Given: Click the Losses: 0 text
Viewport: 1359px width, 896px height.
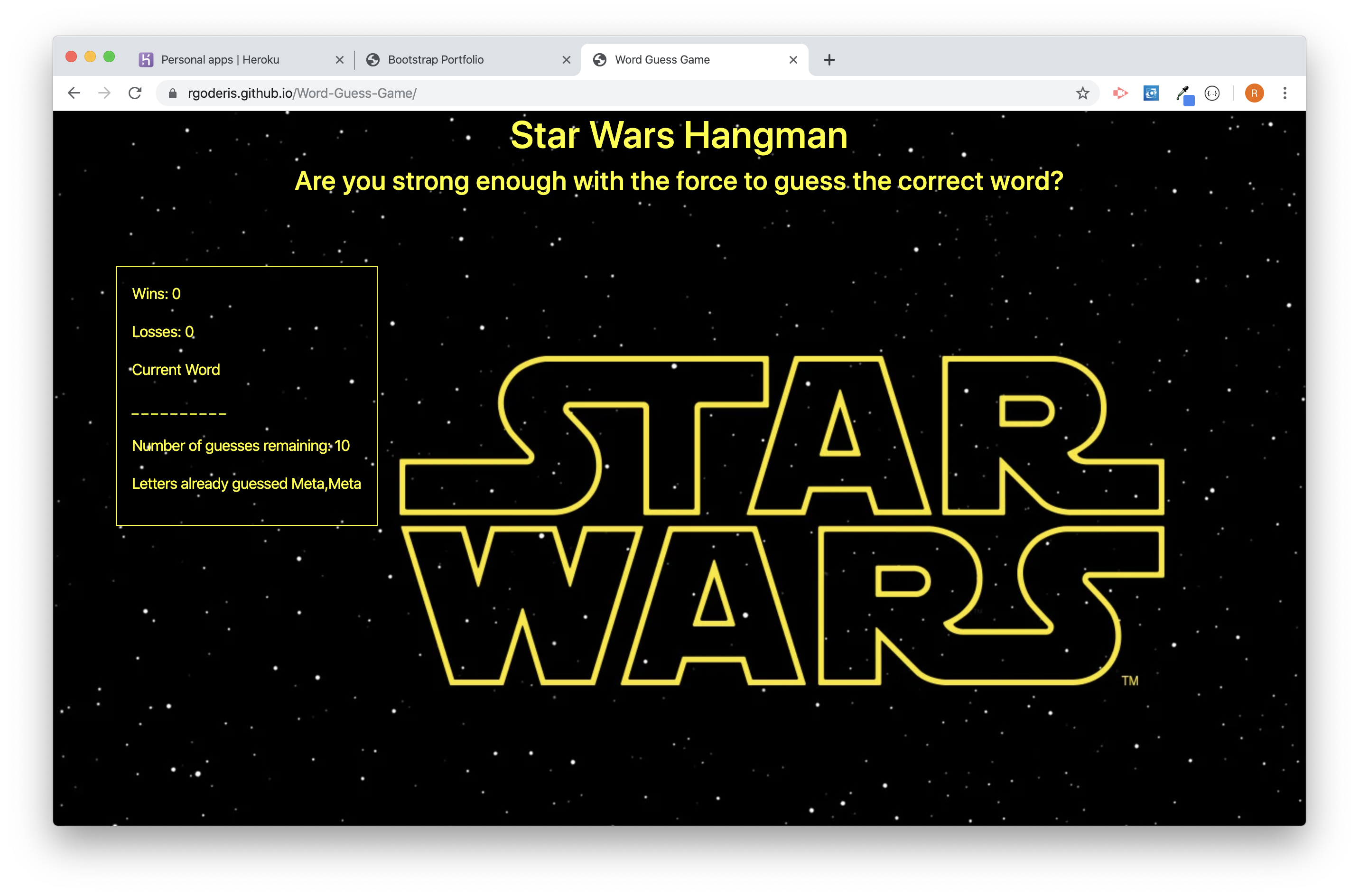Looking at the screenshot, I should tap(163, 332).
